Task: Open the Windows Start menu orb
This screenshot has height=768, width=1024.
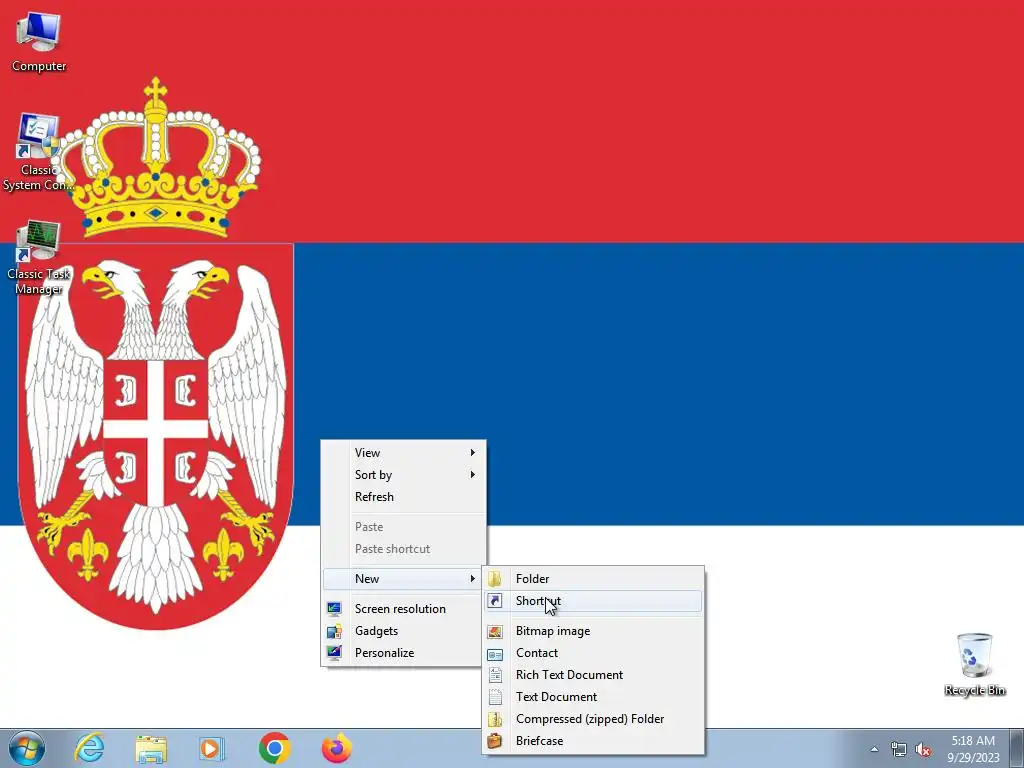Action: pyautogui.click(x=27, y=748)
